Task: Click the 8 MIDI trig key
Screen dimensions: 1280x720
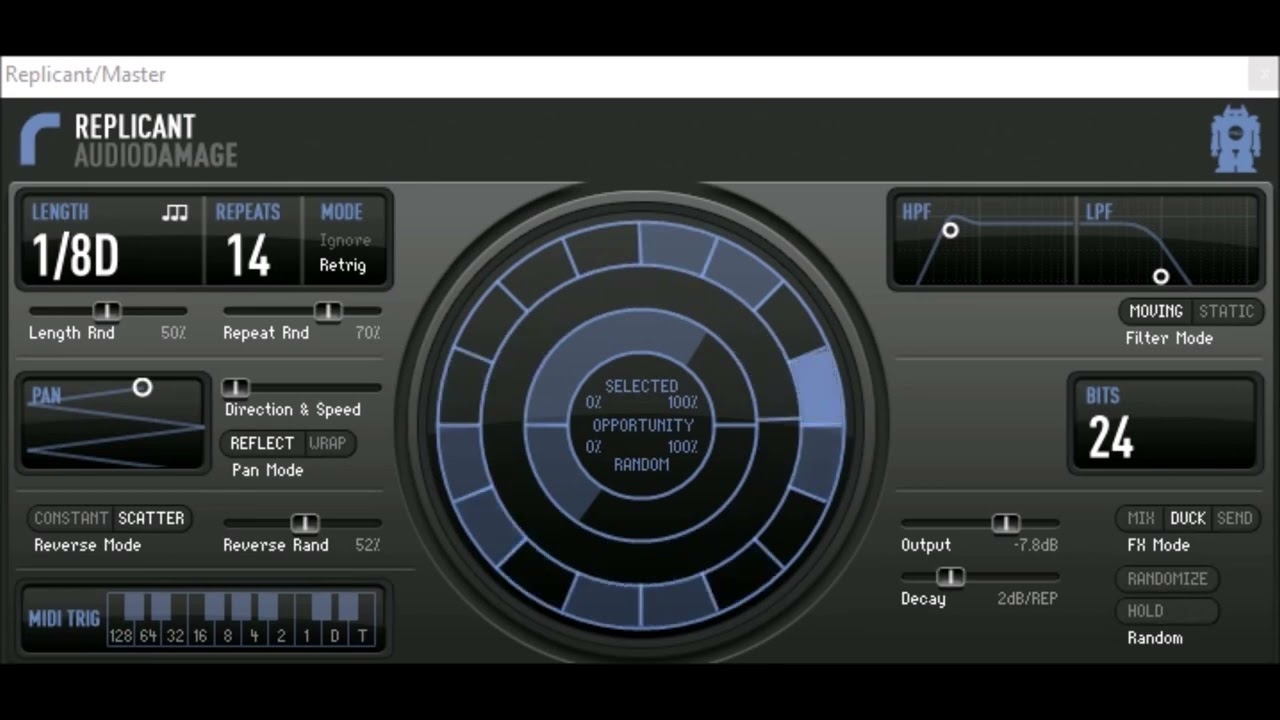Action: pyautogui.click(x=228, y=620)
